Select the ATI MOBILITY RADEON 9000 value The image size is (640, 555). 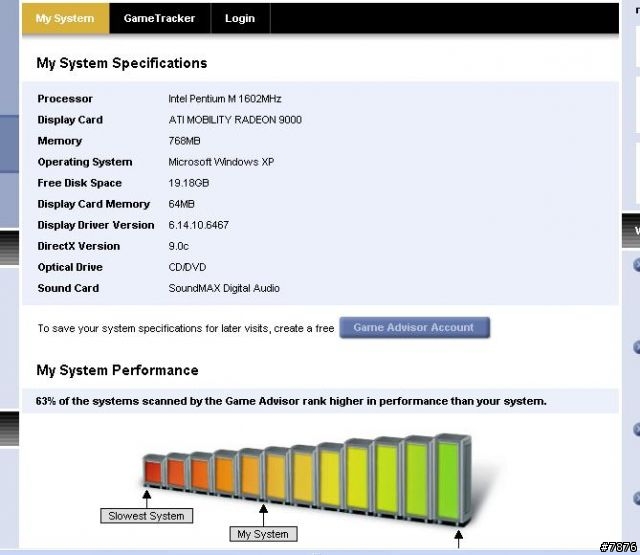235,120
